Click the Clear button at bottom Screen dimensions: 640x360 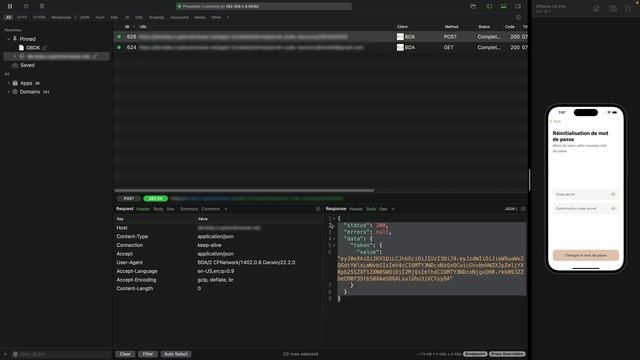[x=125, y=354]
